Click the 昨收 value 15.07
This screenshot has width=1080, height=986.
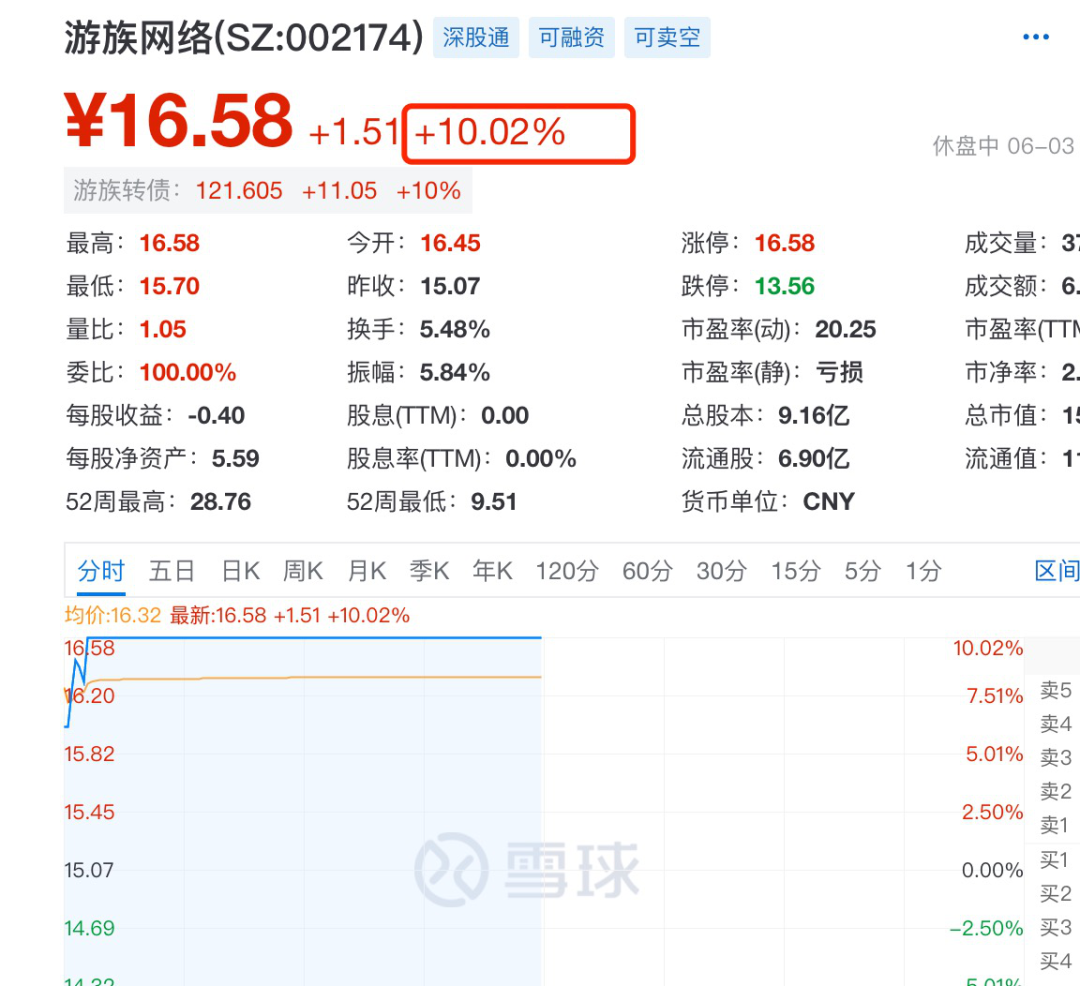(450, 286)
